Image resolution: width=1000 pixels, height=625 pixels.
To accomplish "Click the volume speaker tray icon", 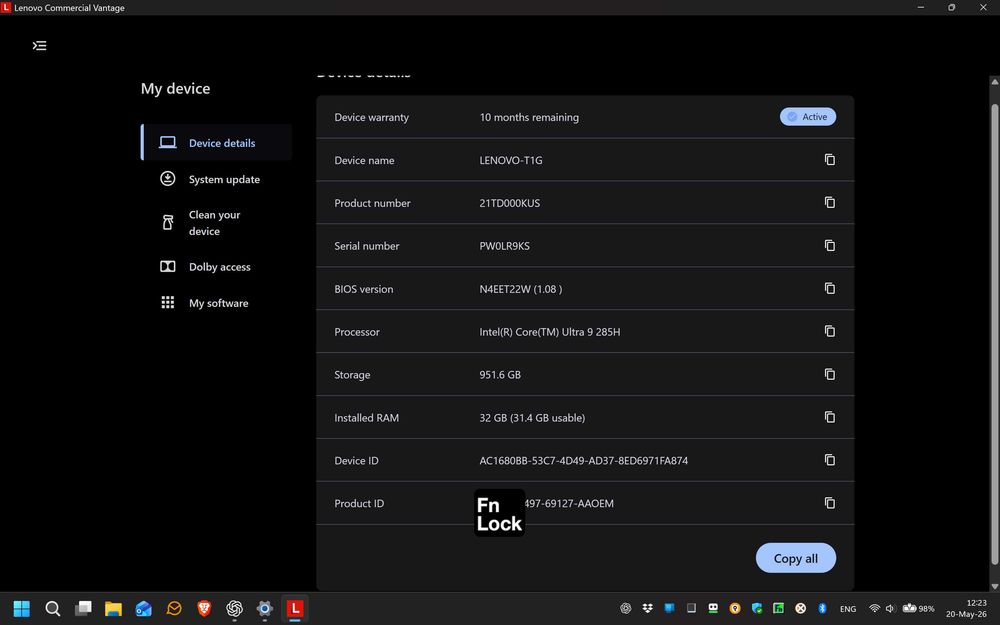I will [890, 608].
